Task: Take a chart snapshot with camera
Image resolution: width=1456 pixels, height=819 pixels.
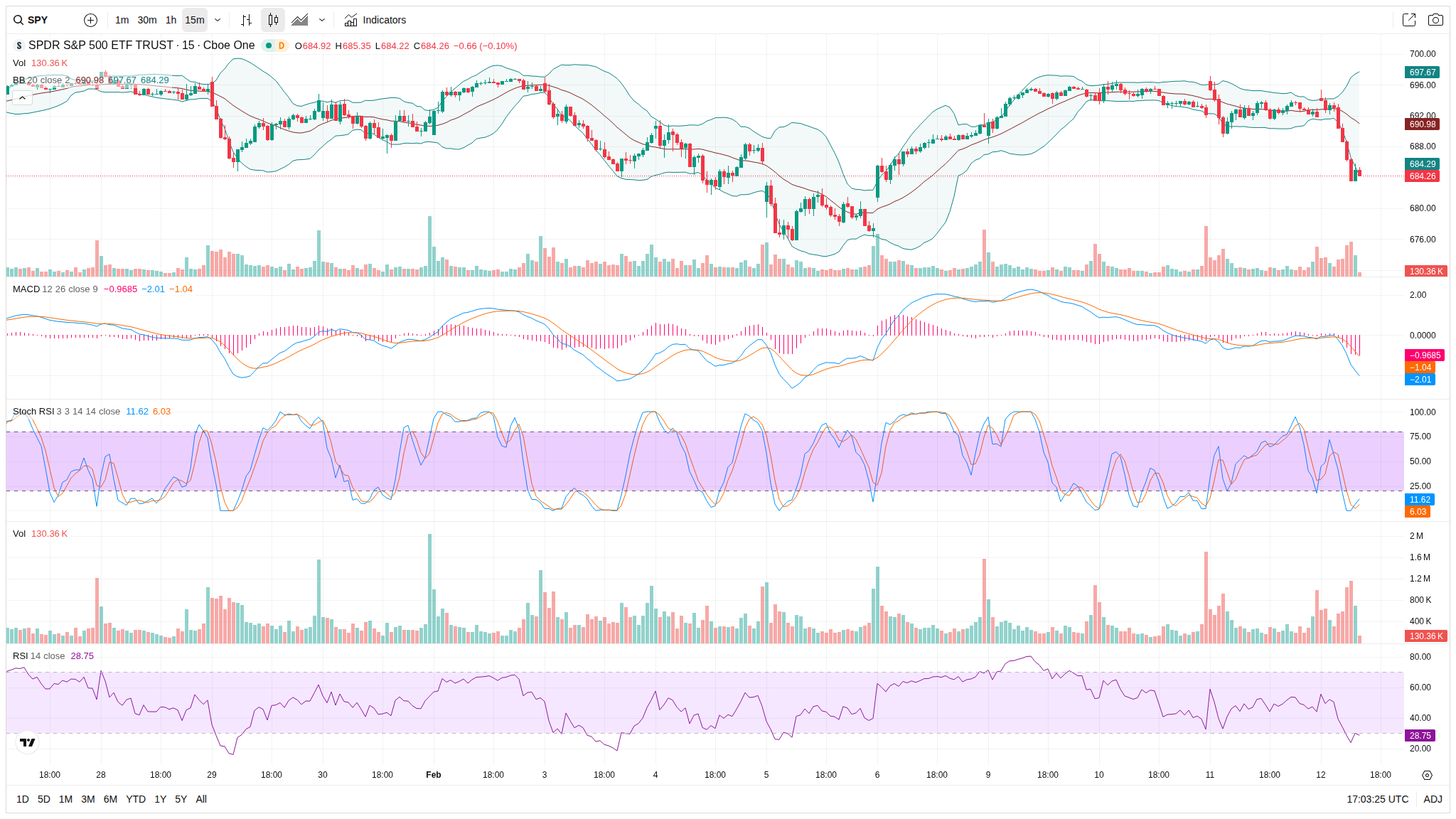Action: (1435, 20)
